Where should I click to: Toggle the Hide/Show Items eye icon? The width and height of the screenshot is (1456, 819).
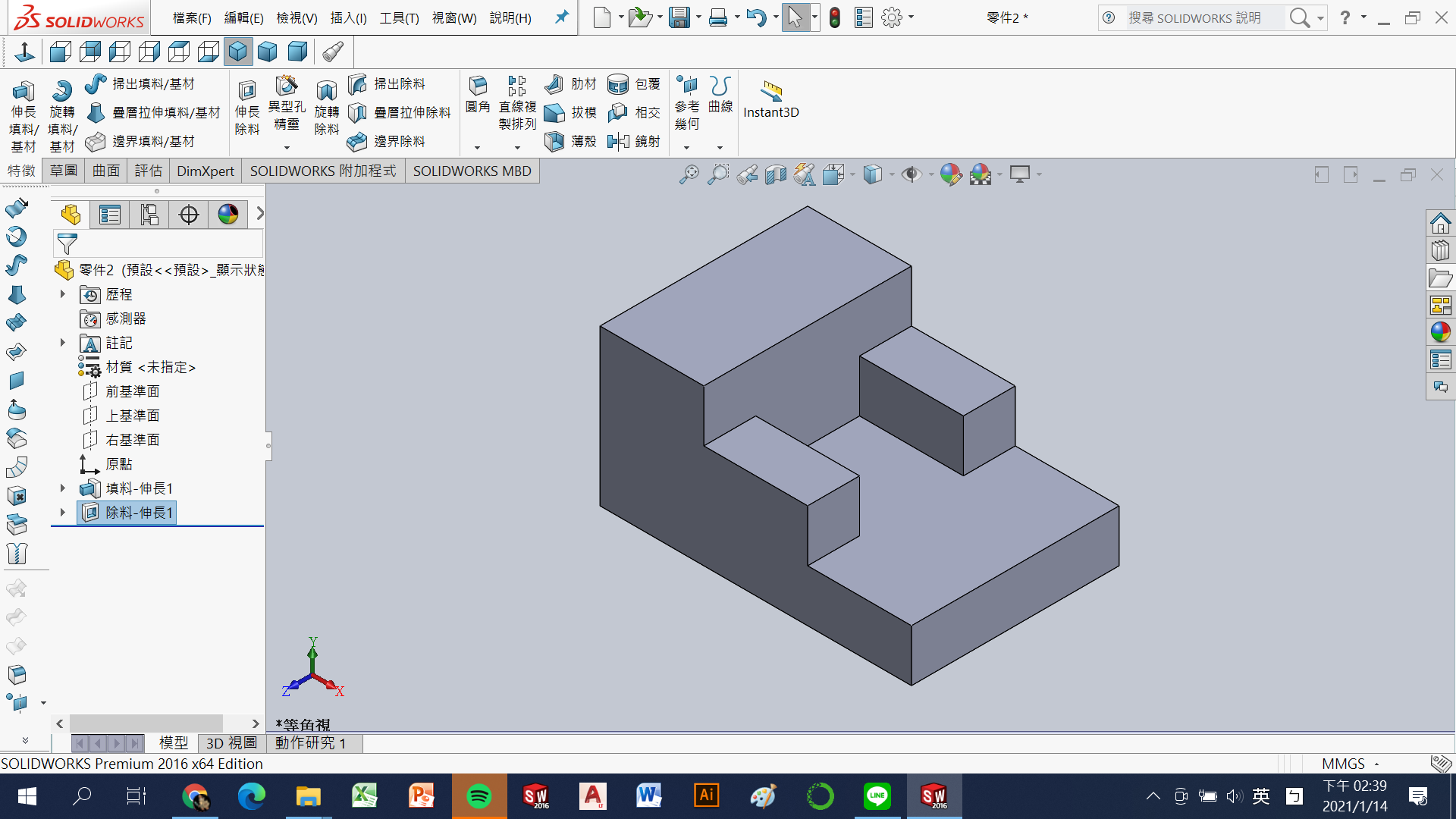pyautogui.click(x=911, y=175)
